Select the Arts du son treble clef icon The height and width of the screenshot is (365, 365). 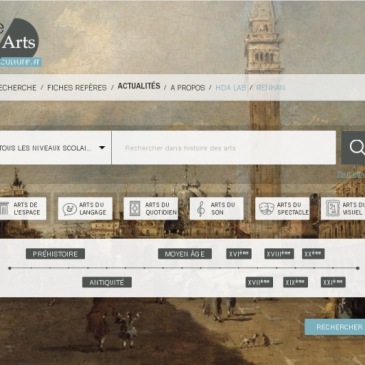[201, 209]
